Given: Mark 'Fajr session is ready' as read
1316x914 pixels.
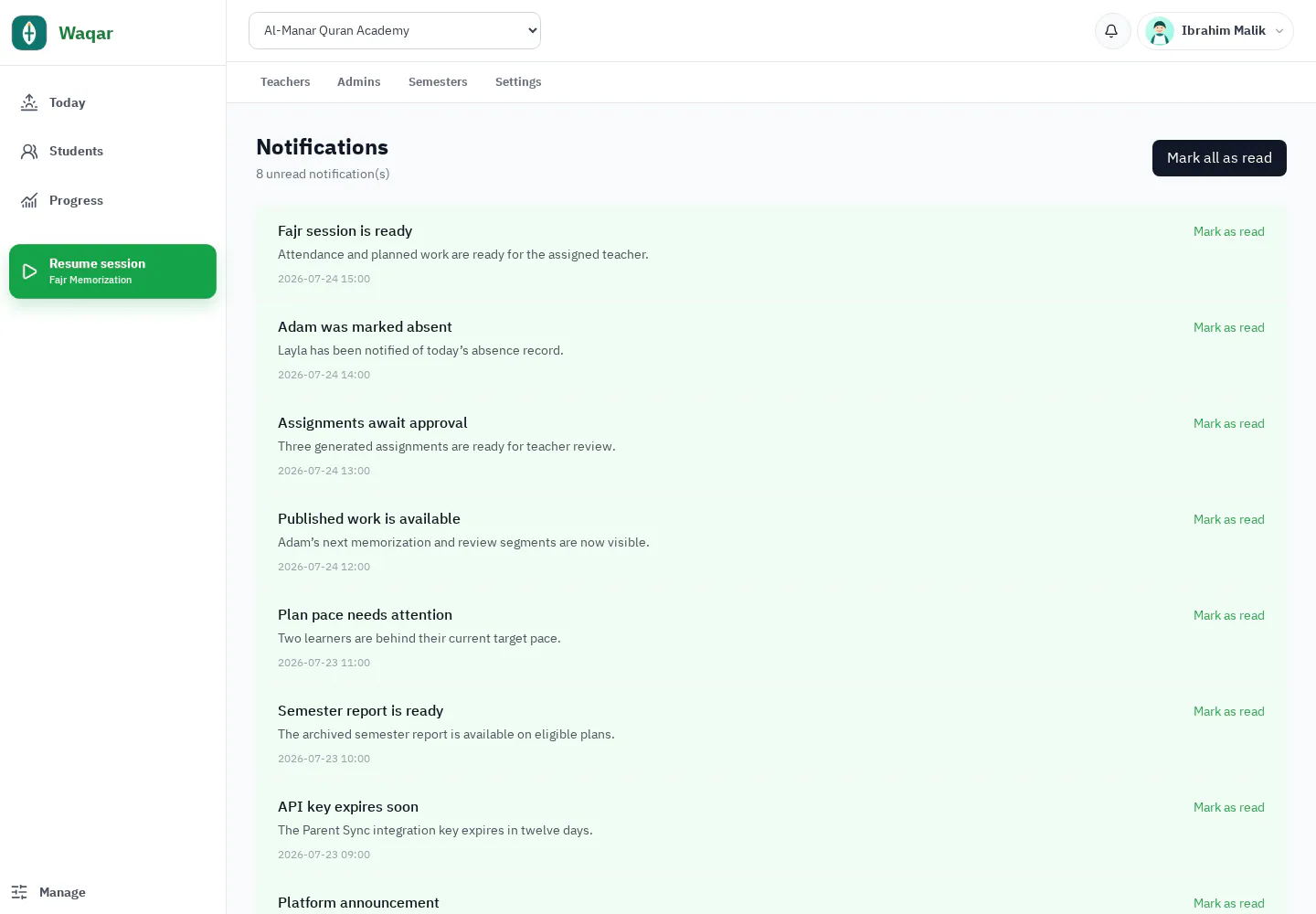Looking at the screenshot, I should [1228, 232].
